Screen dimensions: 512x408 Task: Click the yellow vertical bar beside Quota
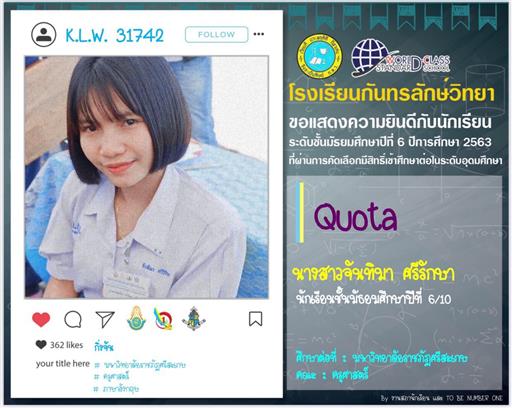[x=302, y=212]
